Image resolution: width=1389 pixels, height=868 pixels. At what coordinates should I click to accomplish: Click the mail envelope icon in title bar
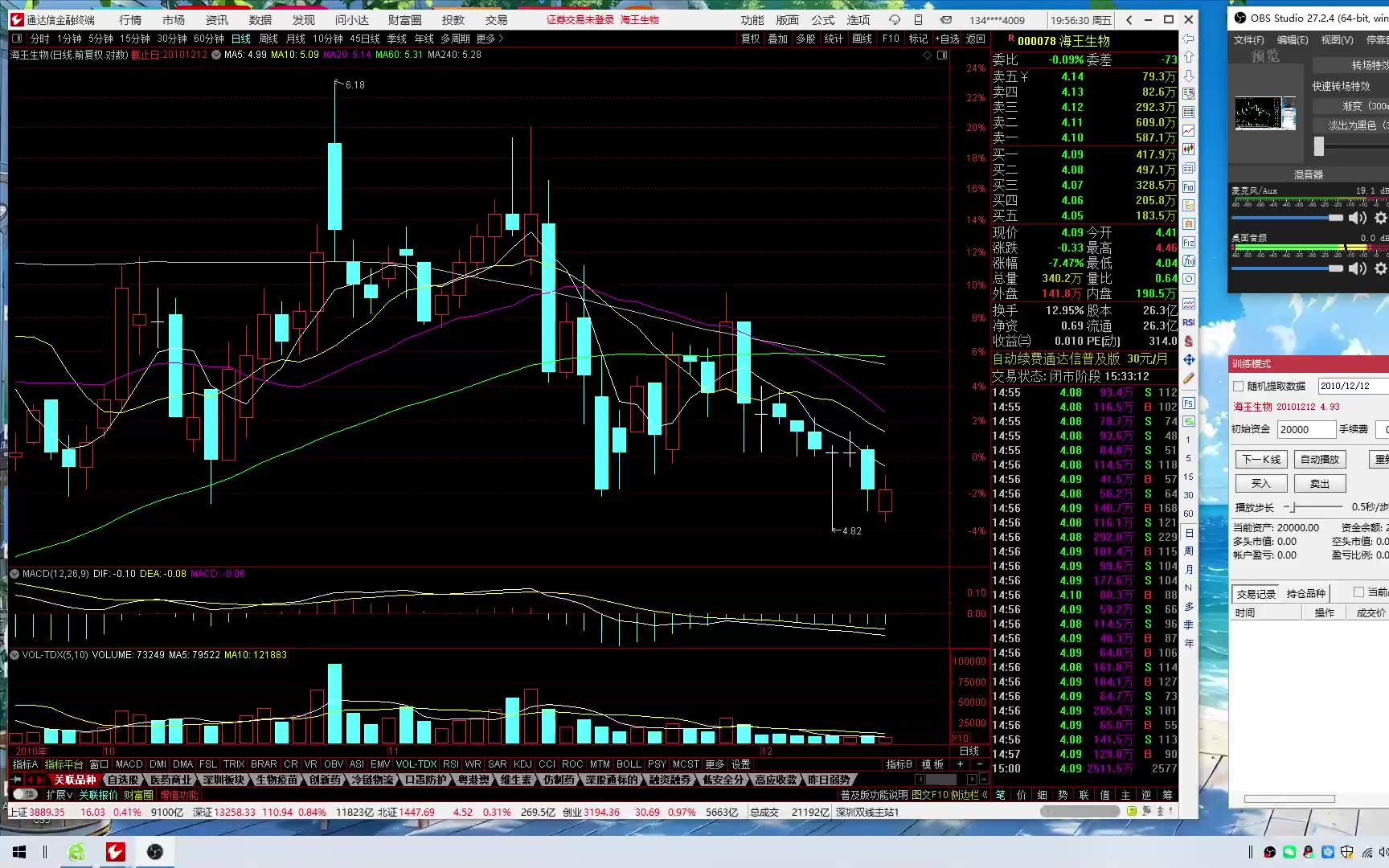click(946, 20)
